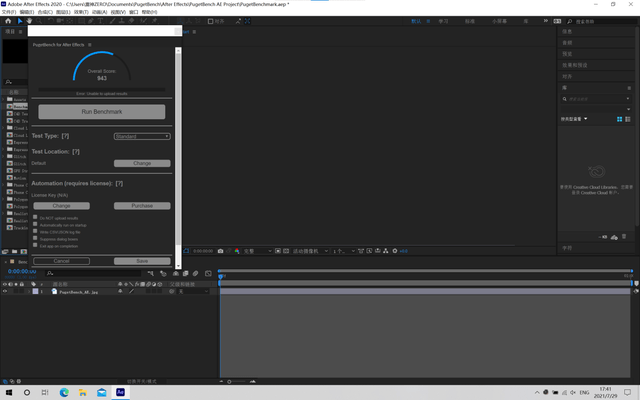This screenshot has width=640, height=400.
Task: Open the Test Type 'Standard' dropdown
Action: (142, 136)
